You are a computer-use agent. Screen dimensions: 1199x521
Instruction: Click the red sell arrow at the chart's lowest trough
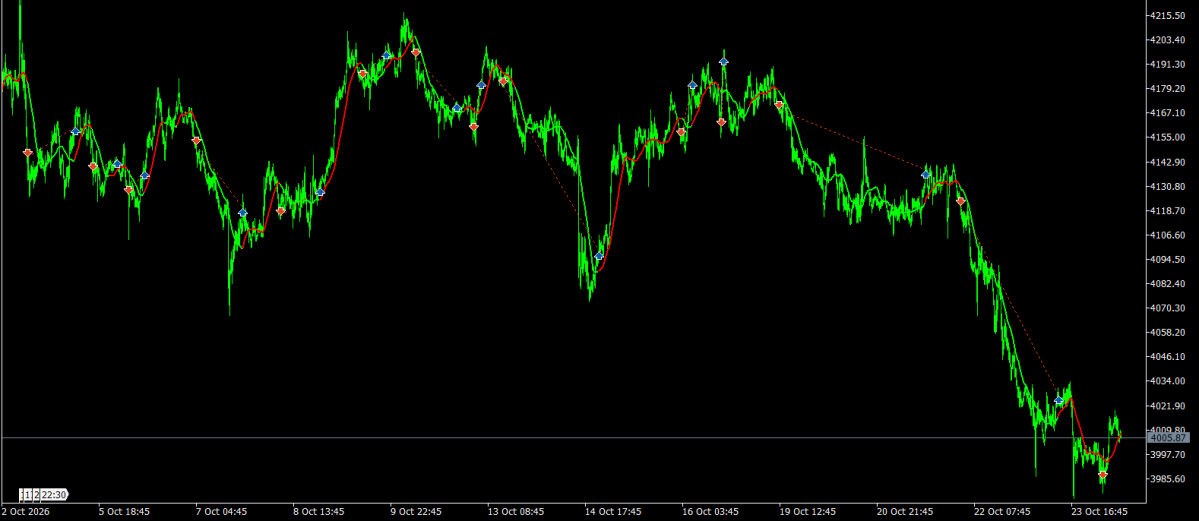tap(1103, 475)
